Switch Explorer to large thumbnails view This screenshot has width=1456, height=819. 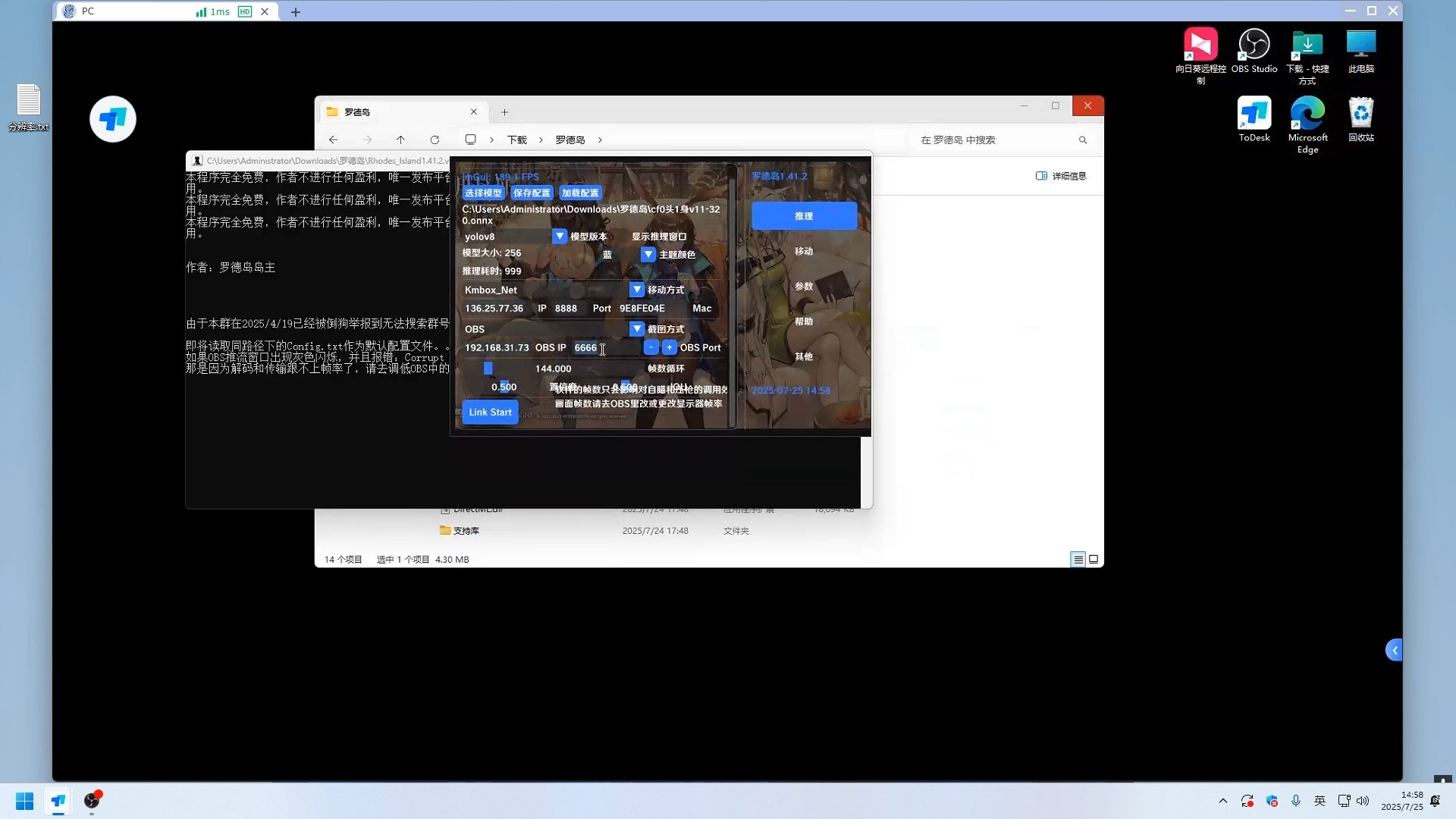[x=1094, y=560]
